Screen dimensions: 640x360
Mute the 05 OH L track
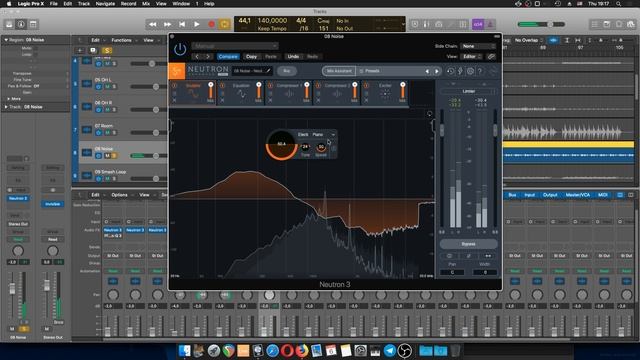click(107, 87)
